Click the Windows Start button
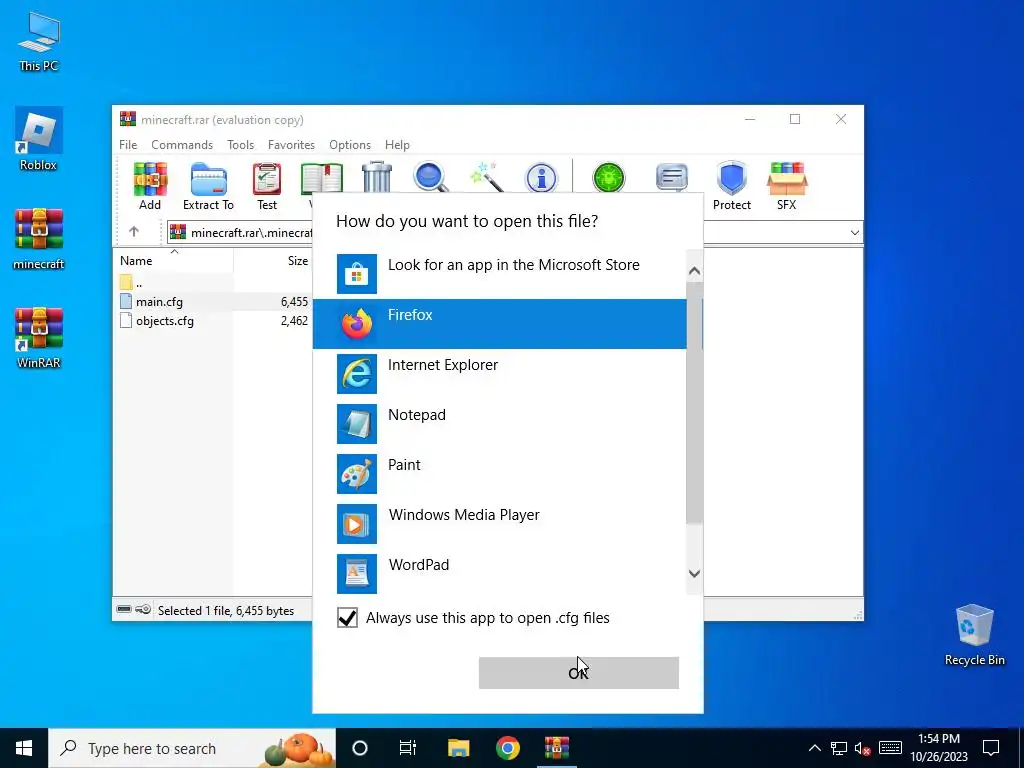The image size is (1024, 768). (x=24, y=748)
